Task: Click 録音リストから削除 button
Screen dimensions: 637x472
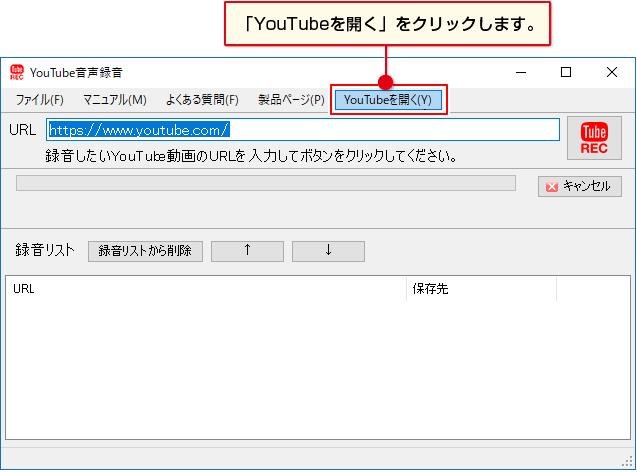Action: 145,251
